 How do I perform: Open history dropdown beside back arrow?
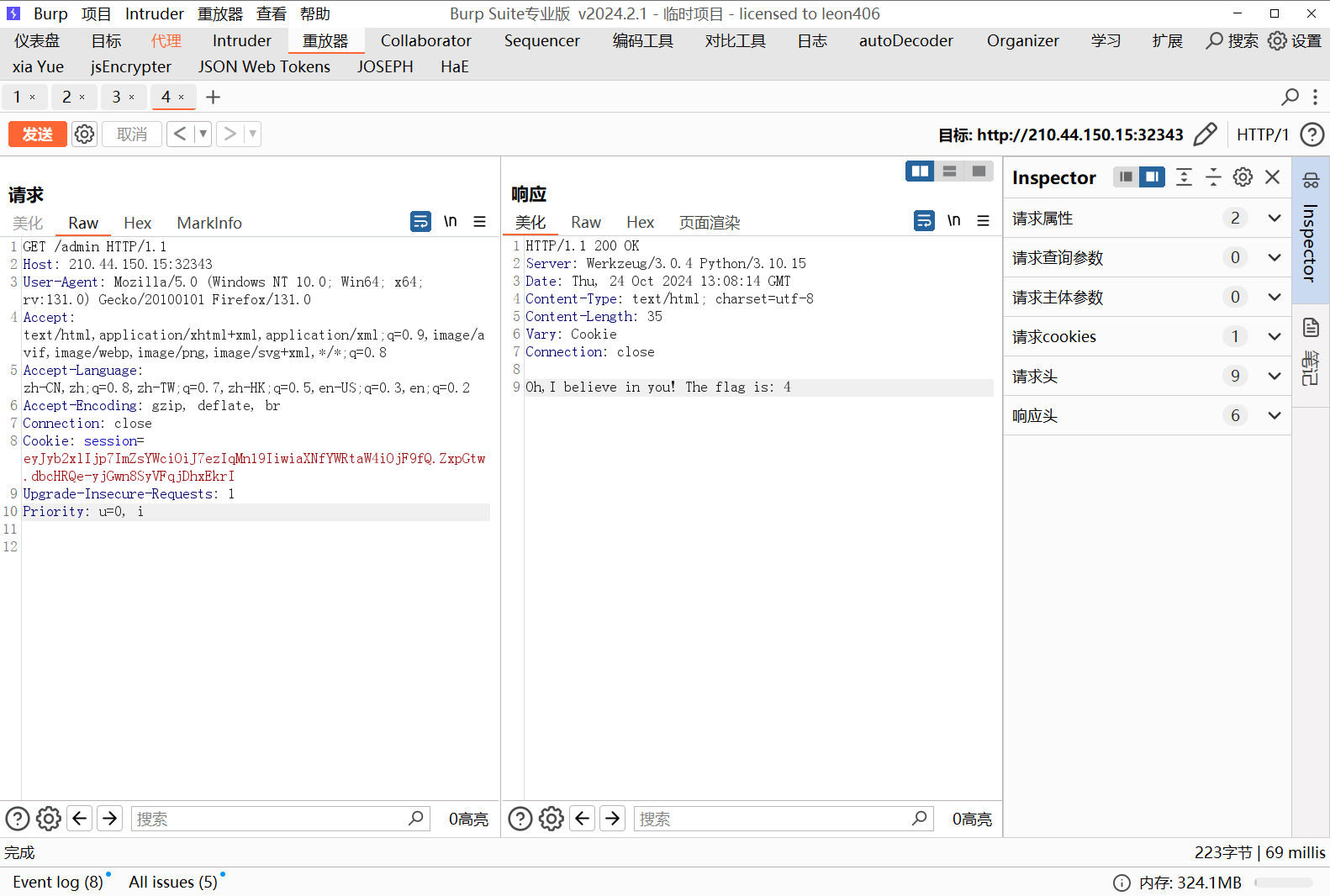pos(203,134)
